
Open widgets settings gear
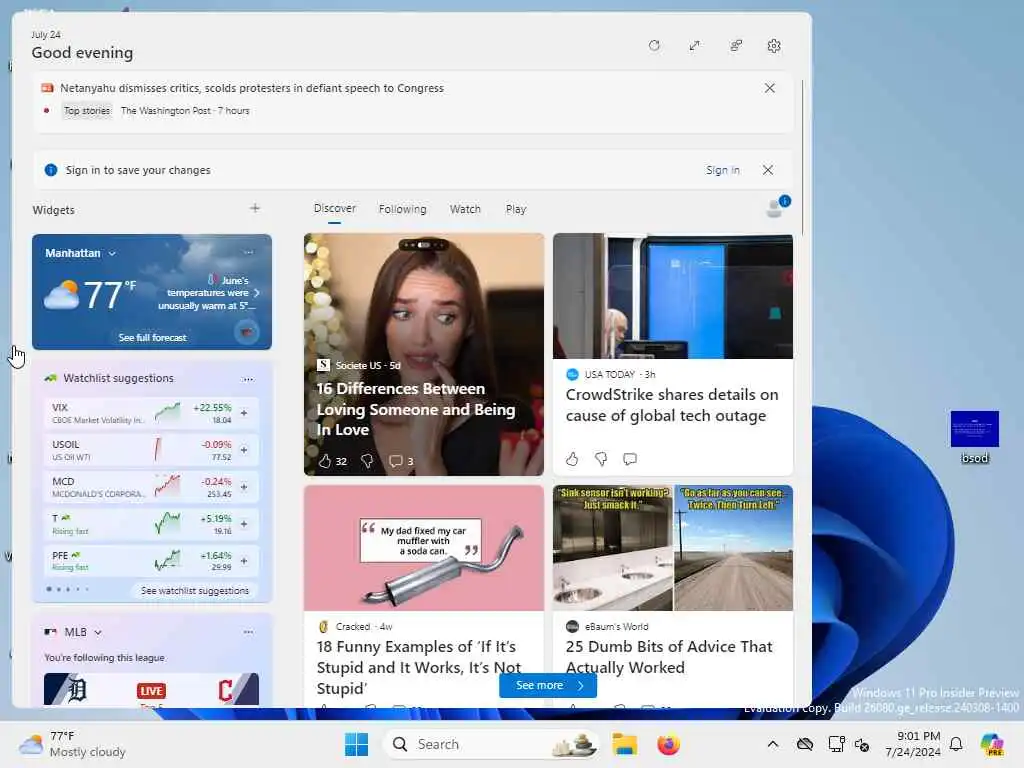click(x=774, y=46)
